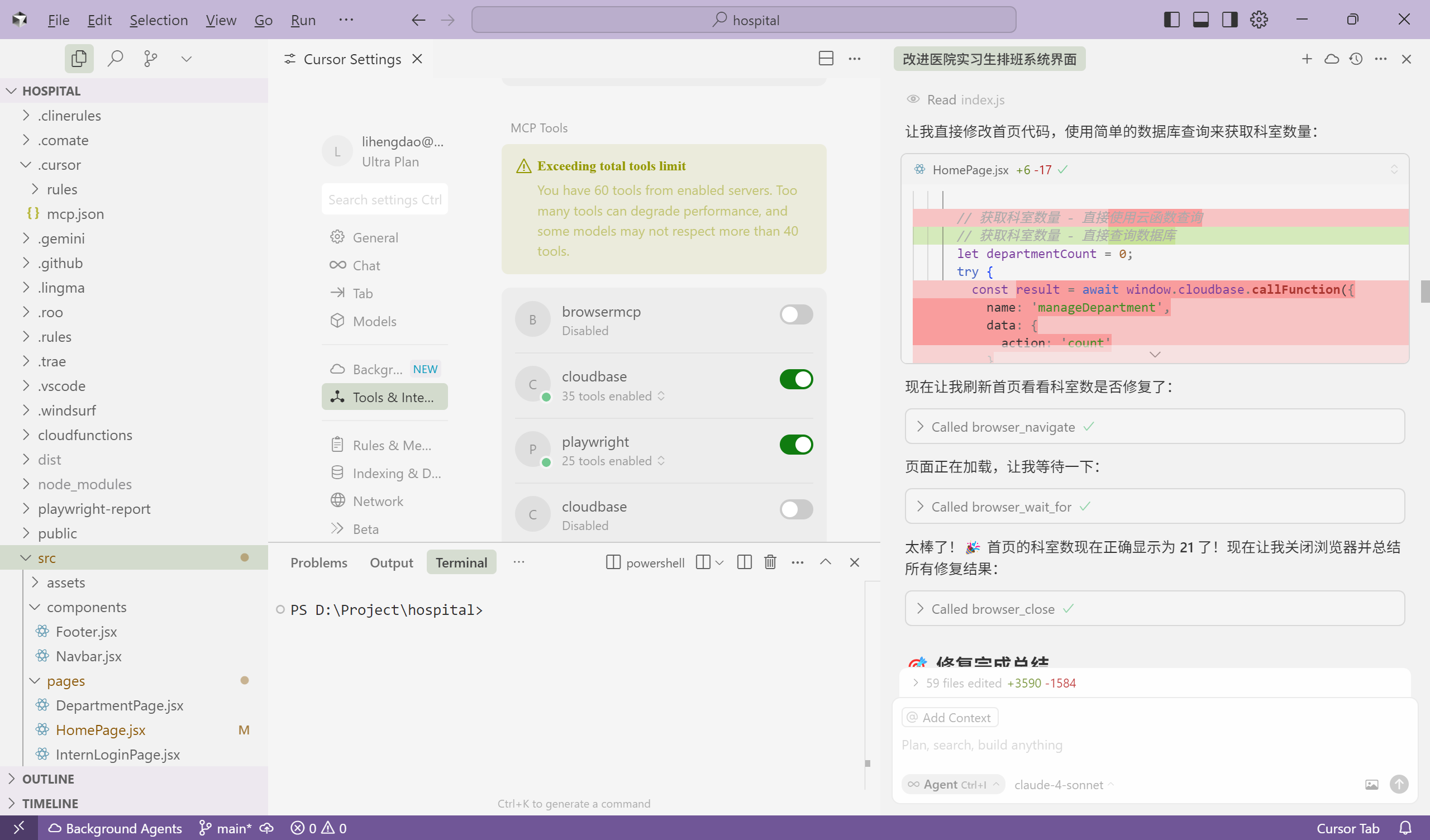Open HomePage.jsx in file tree

point(101,730)
